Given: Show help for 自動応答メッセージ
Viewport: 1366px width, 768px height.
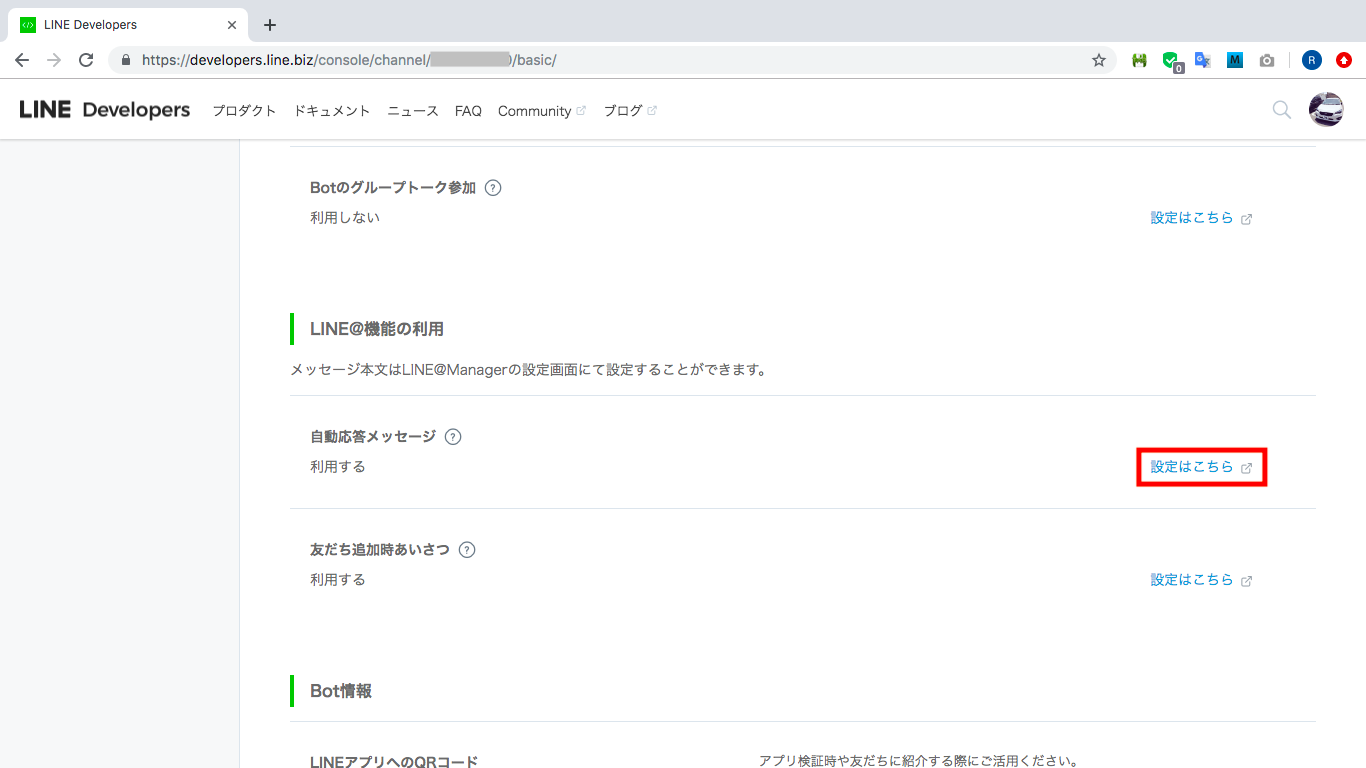Looking at the screenshot, I should (453, 436).
